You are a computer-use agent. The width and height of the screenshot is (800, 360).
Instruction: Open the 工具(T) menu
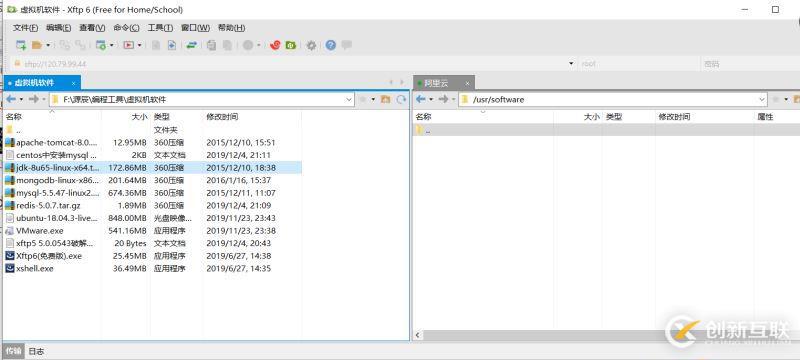[160, 28]
